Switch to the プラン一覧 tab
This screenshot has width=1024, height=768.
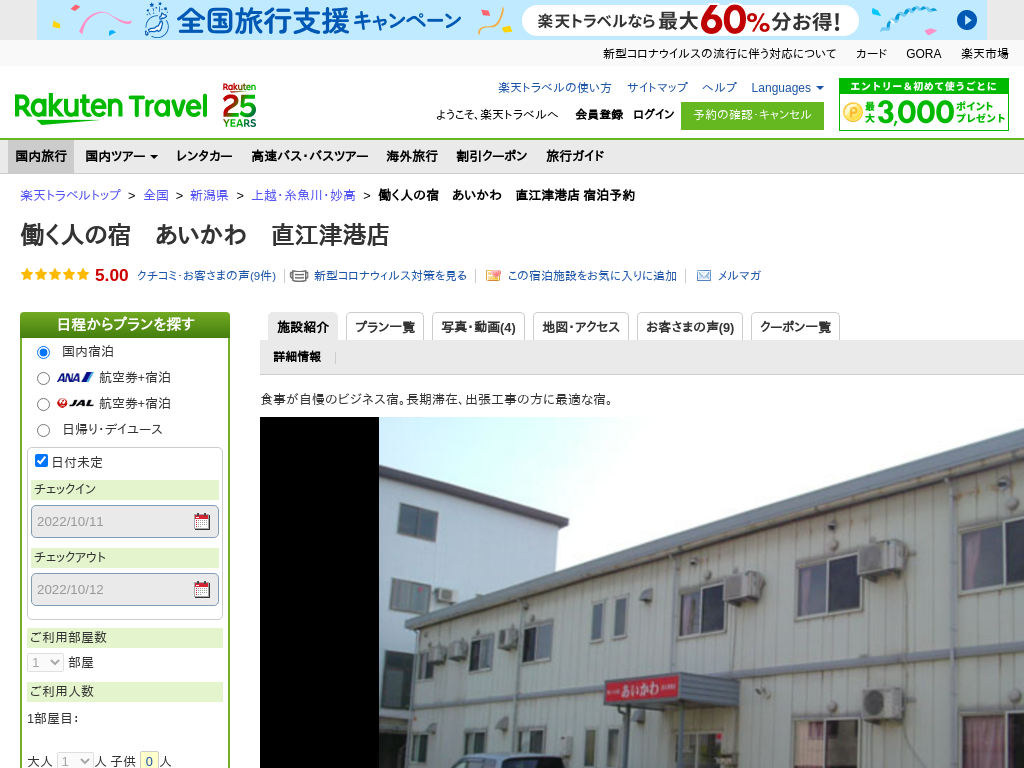pos(385,327)
